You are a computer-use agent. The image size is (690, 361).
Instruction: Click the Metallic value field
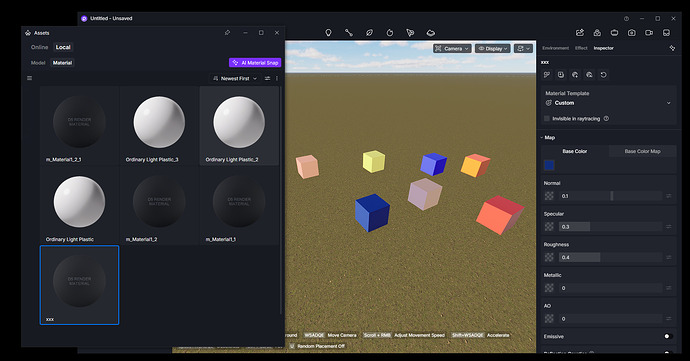point(610,288)
